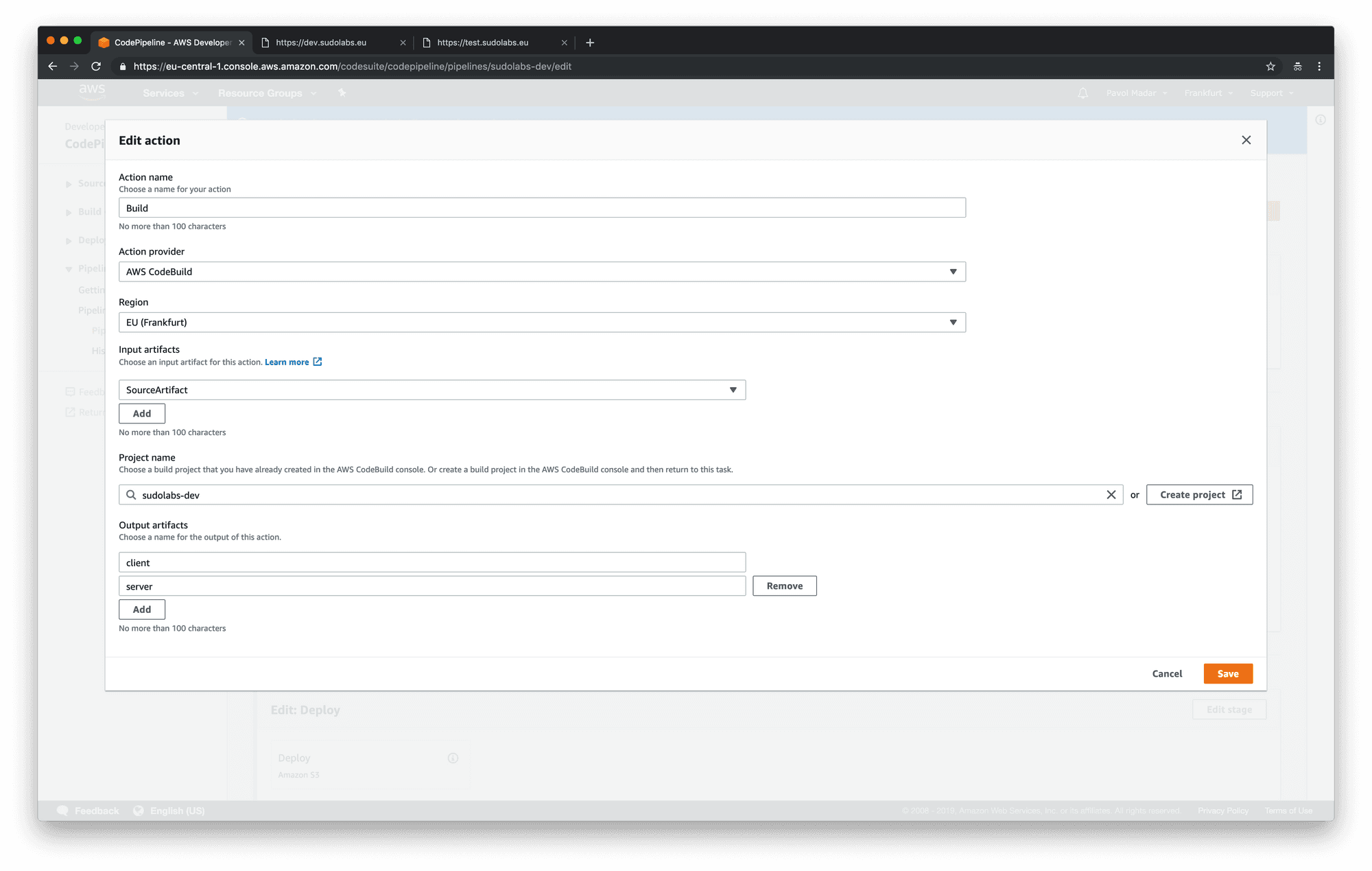Open Chrome three-dot menu
Screen dimensions: 1372x871
point(1319,67)
